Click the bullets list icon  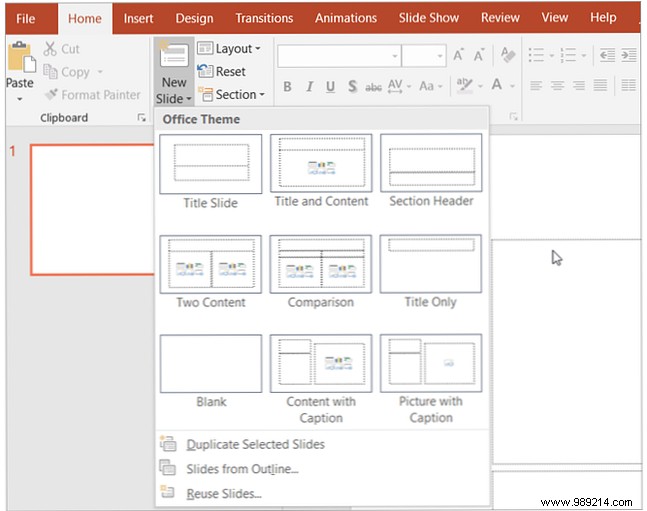tap(536, 55)
